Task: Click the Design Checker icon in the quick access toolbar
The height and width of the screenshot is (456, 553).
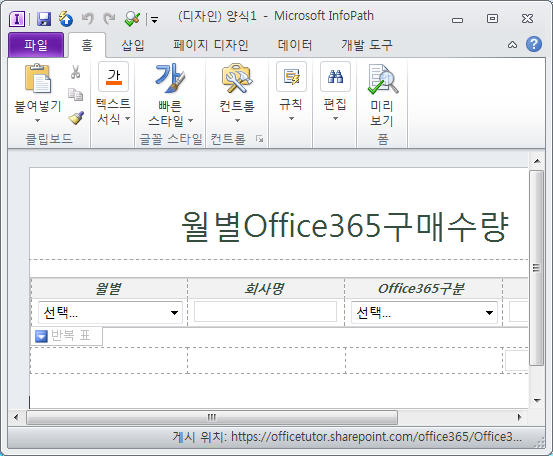Action: pos(132,19)
